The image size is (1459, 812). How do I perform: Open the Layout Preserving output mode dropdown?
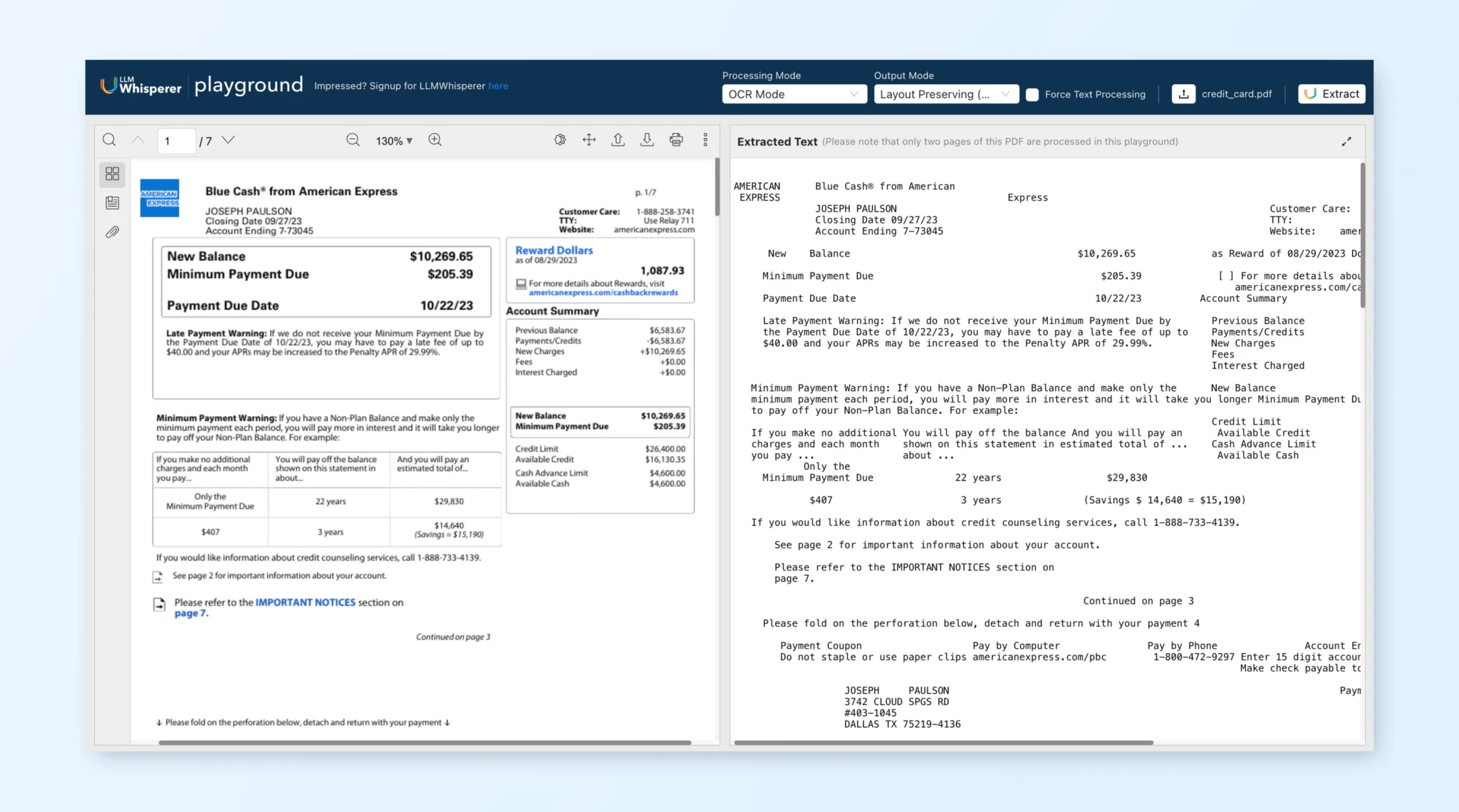(945, 94)
